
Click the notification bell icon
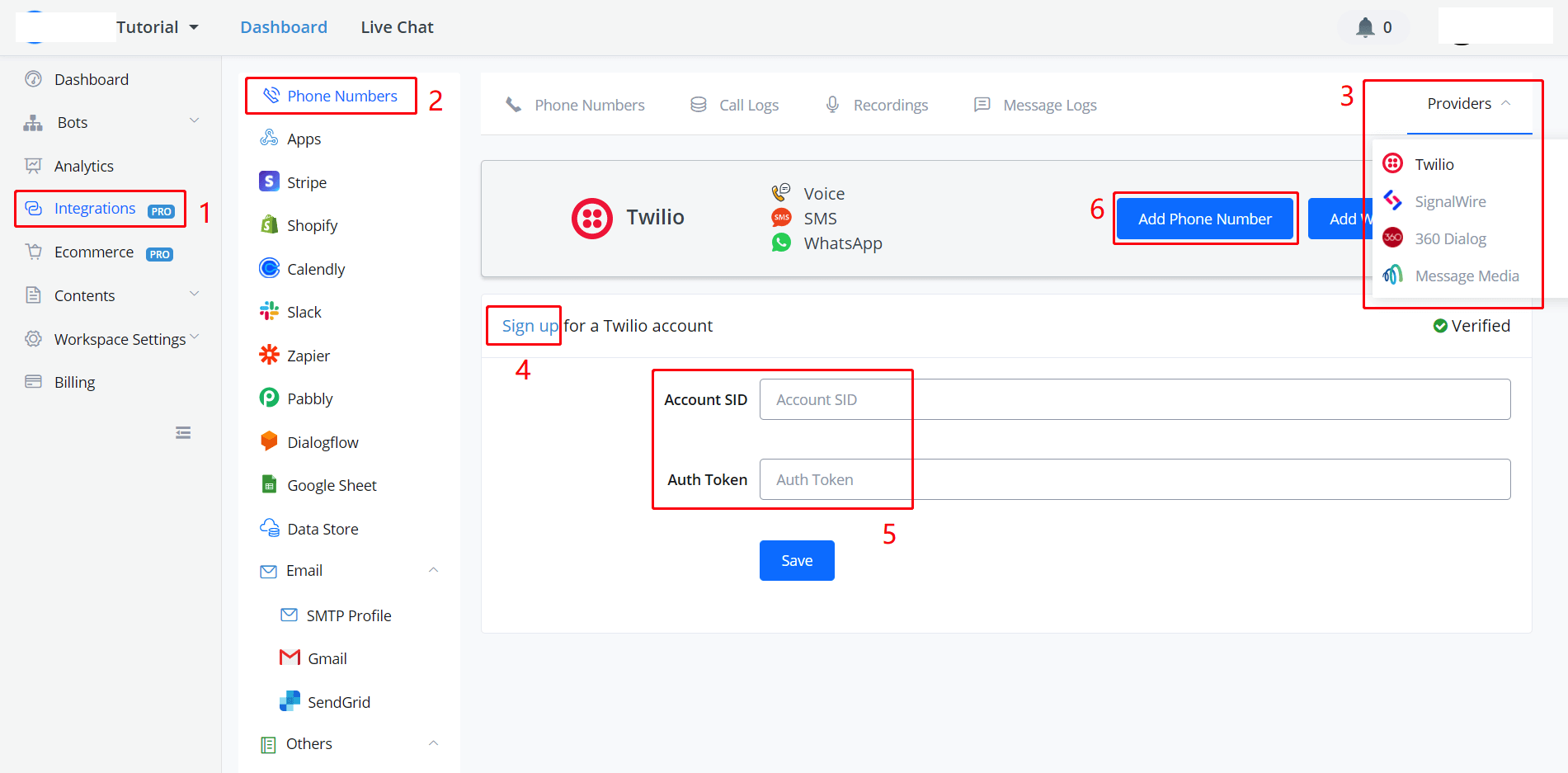[1365, 27]
